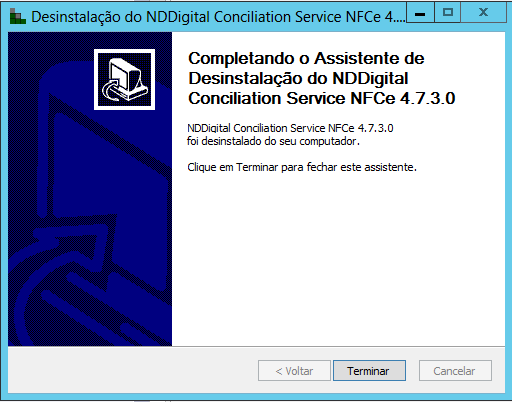Click the window title text Desinstalação do NDDigital
This screenshot has height=402, width=512.
(x=120, y=17)
